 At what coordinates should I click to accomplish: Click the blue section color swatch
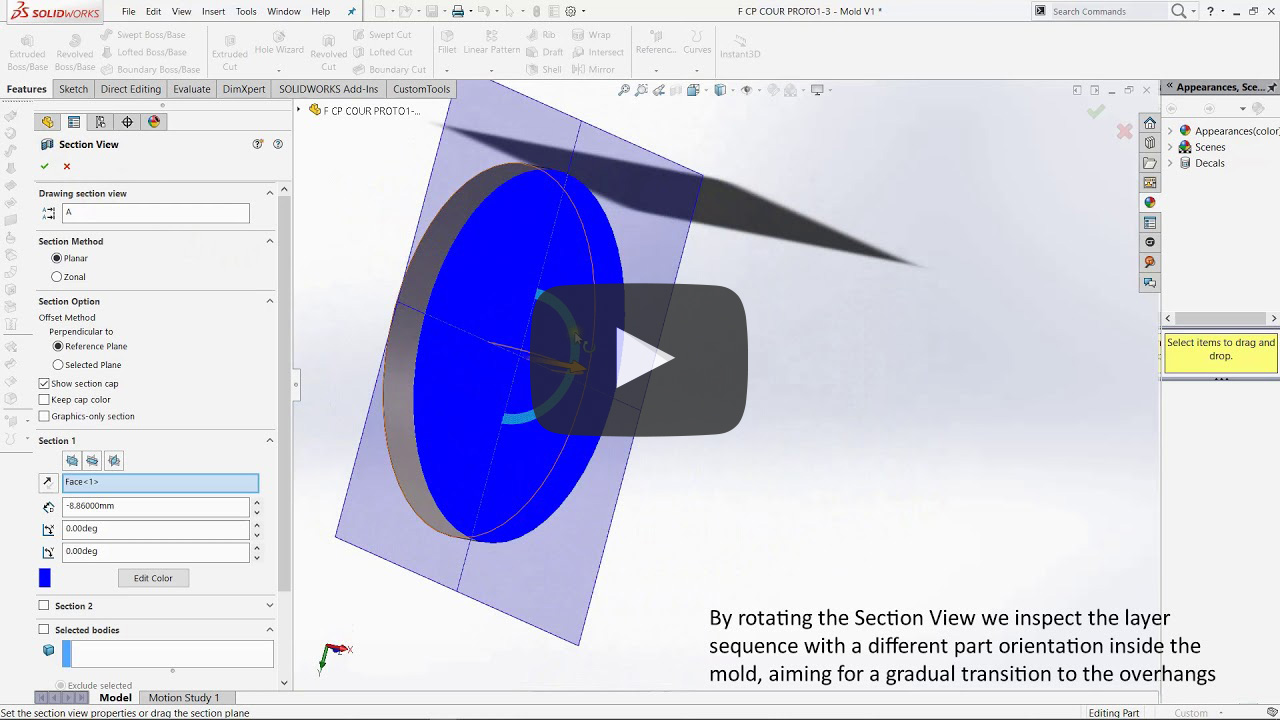pyautogui.click(x=44, y=578)
